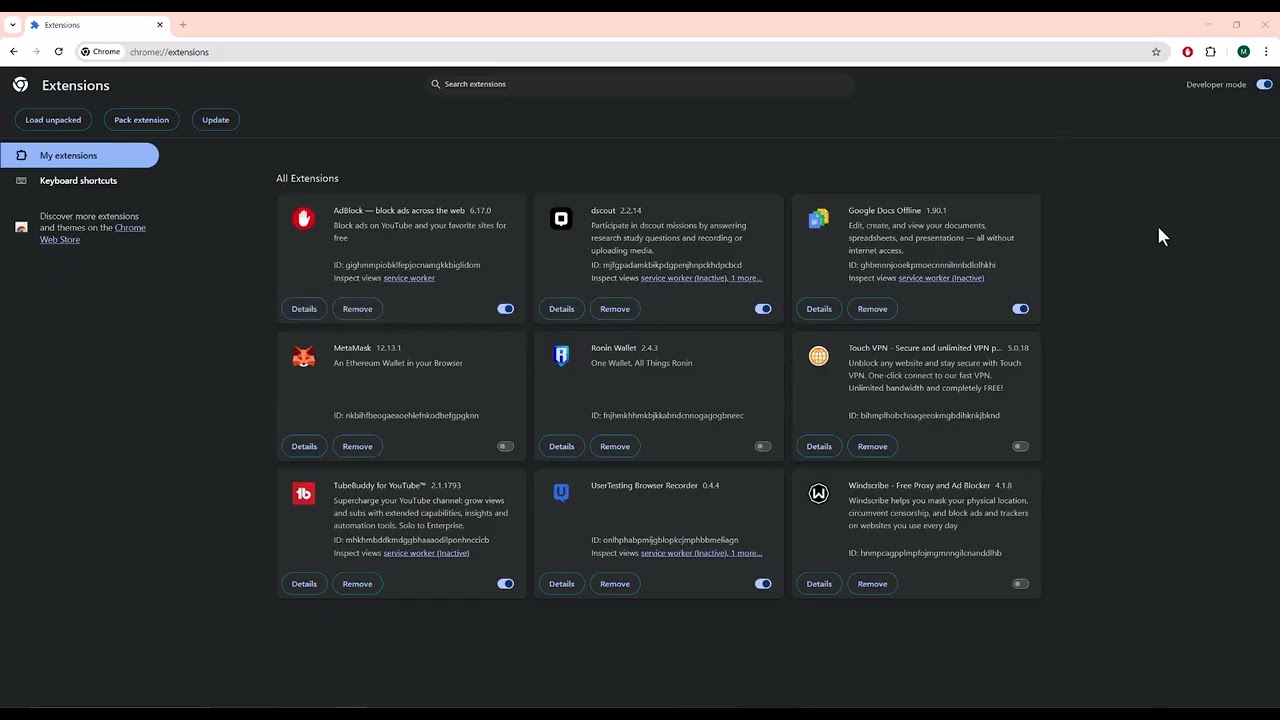This screenshot has height=720, width=1280.
Task: Enable the Touch VPN toggle
Action: 1021,447
